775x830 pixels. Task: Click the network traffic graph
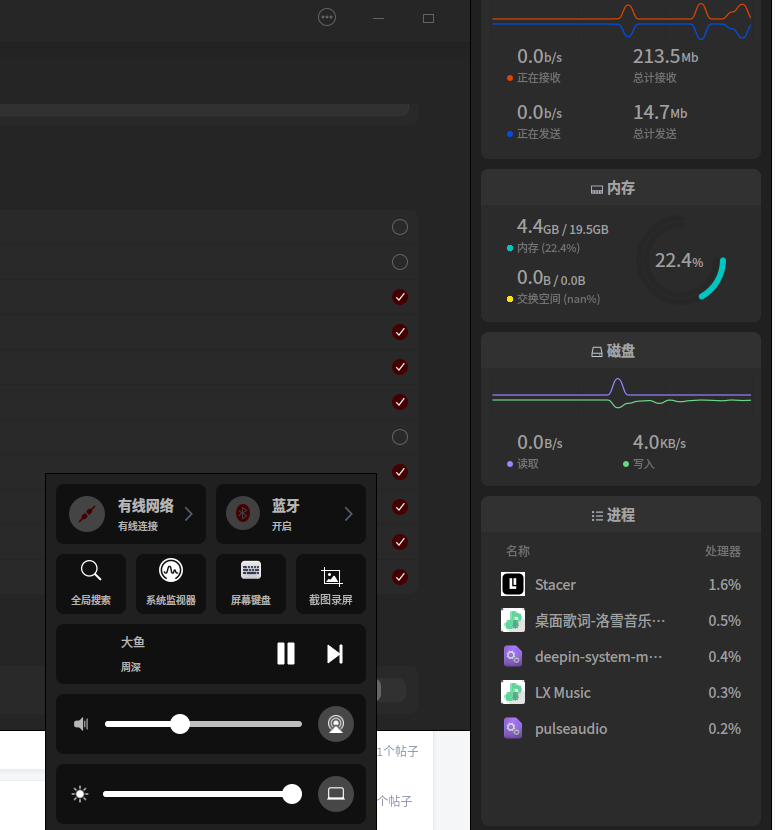(621, 20)
